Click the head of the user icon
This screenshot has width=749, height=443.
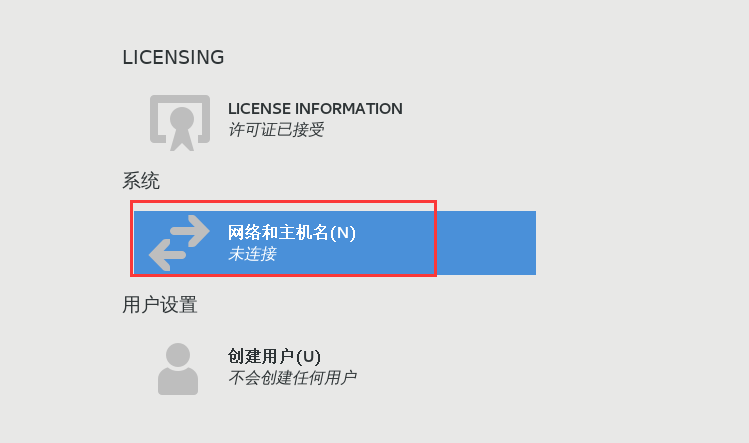coord(178,355)
